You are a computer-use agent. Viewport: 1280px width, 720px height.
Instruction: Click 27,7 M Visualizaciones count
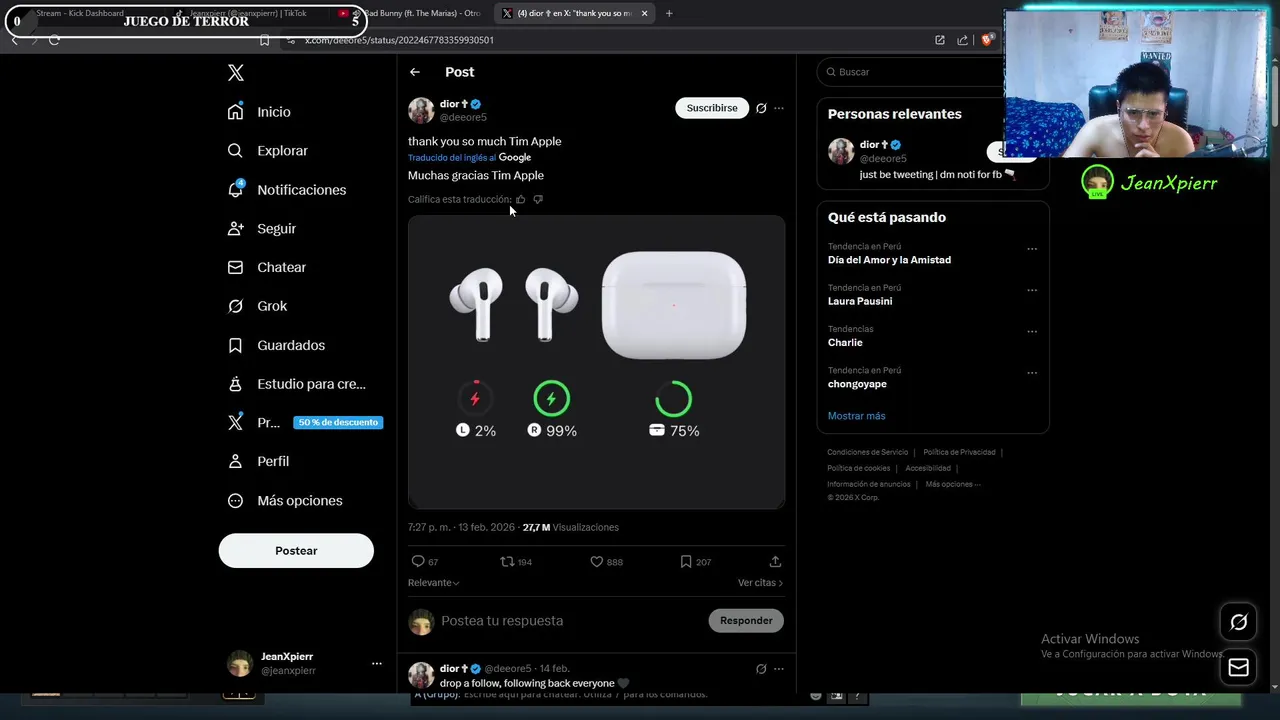pos(570,527)
